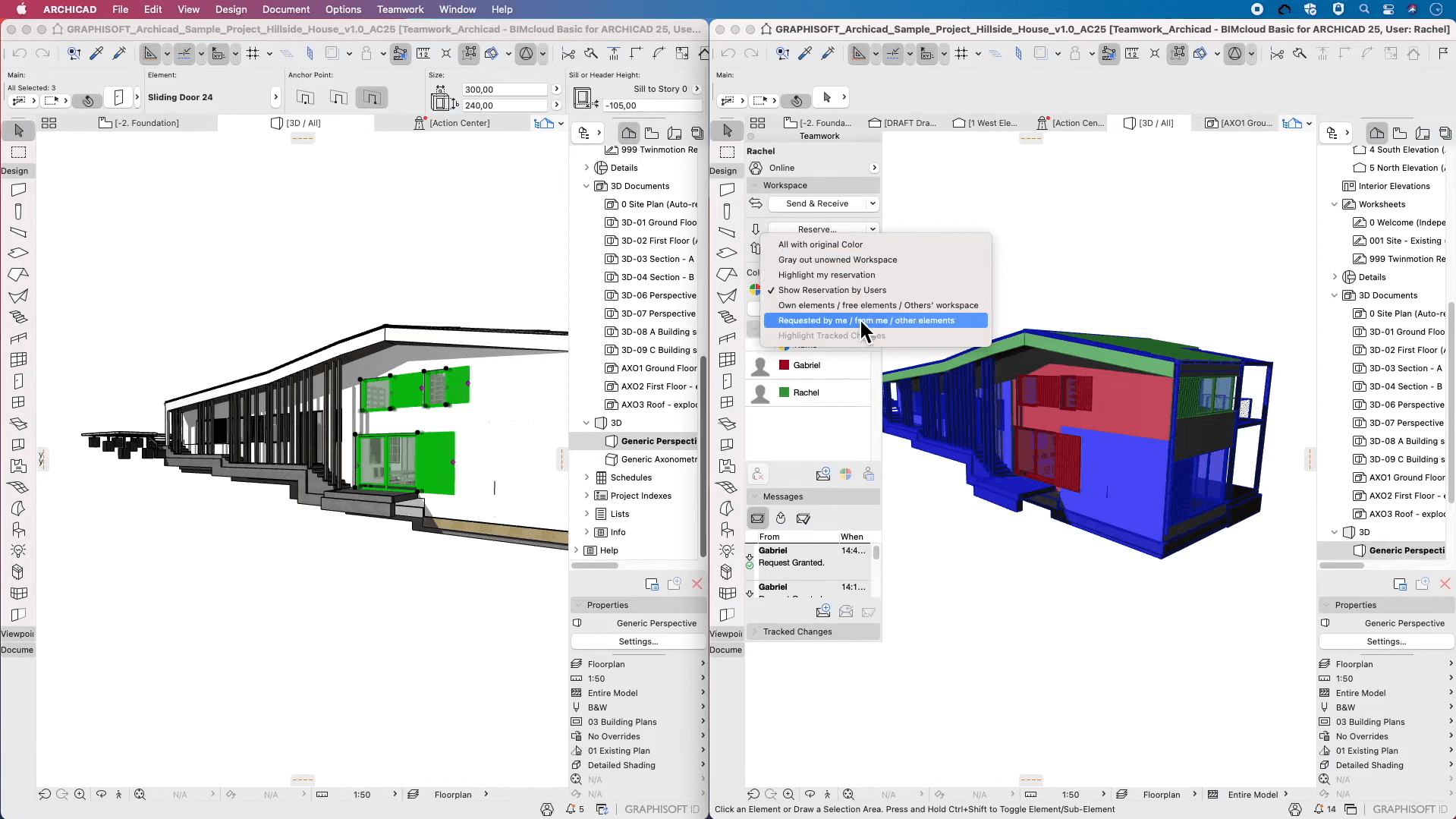Expand Details folder in right Navigator
1456x819 pixels.
[1334, 277]
